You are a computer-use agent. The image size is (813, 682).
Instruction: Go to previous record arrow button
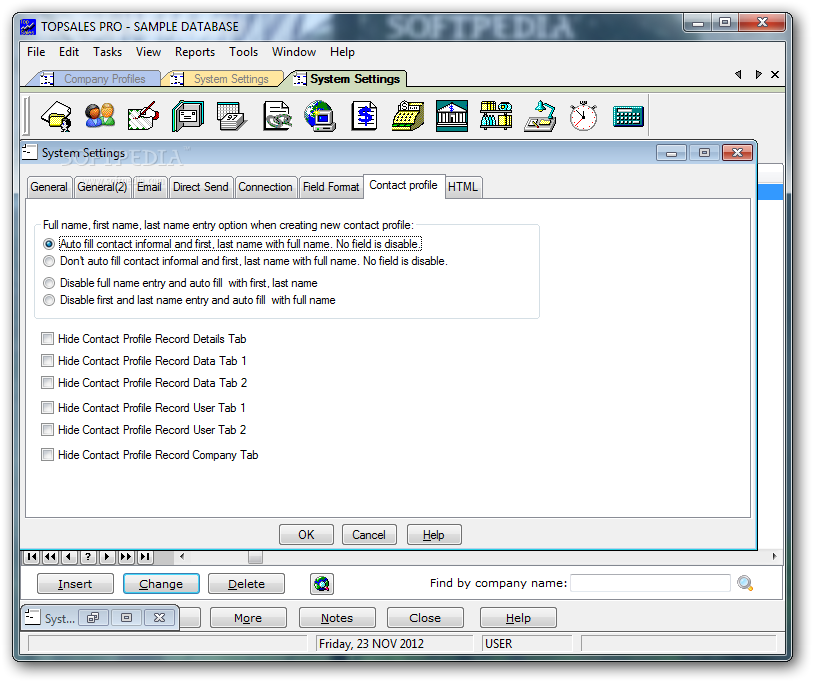[69, 557]
